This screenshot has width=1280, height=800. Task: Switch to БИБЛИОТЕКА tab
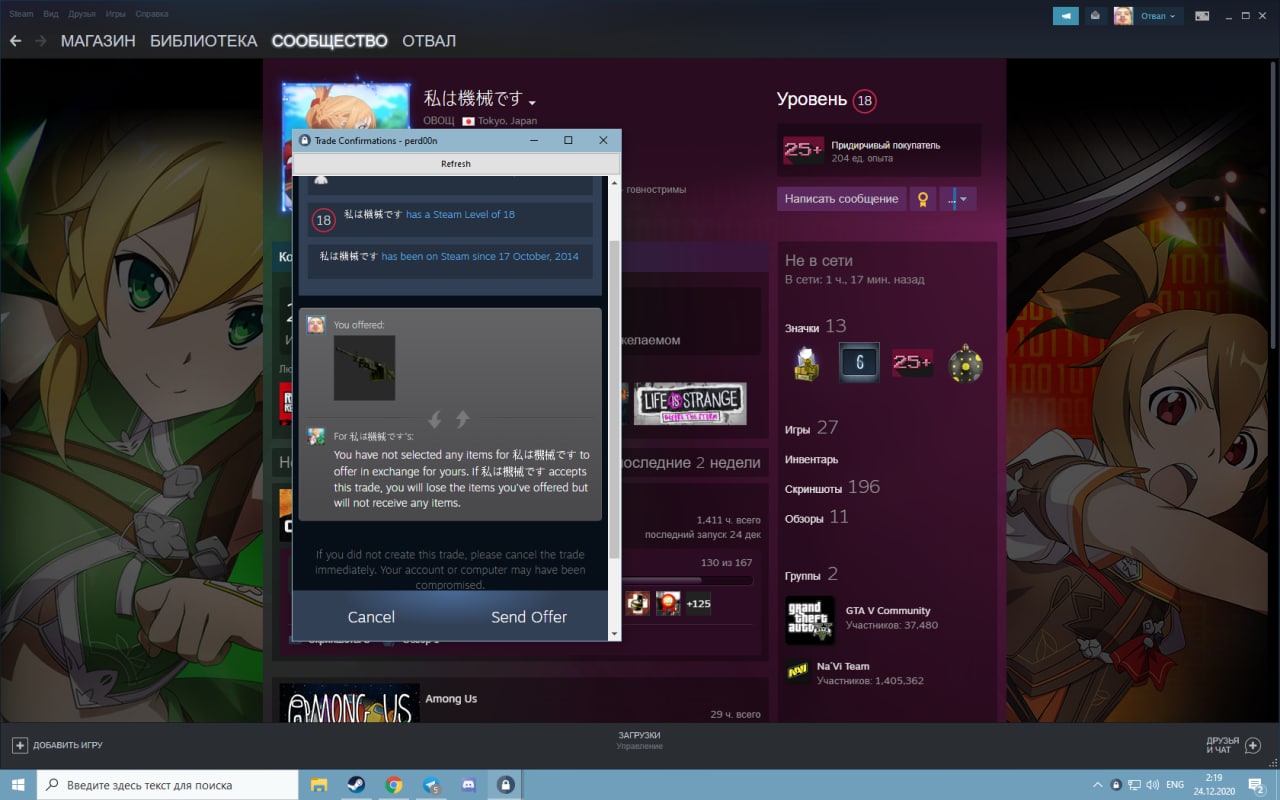coord(204,41)
